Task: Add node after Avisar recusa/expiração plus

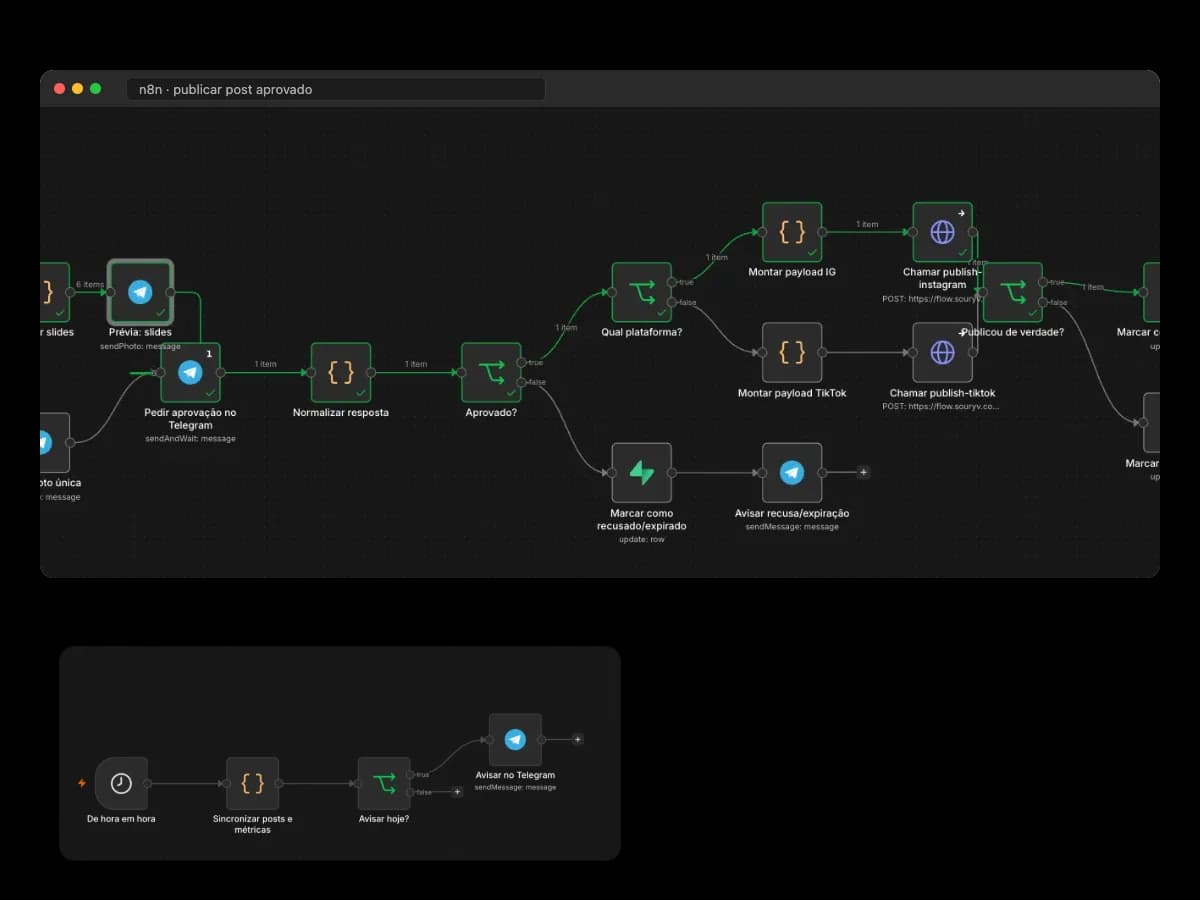Action: pyautogui.click(x=864, y=472)
